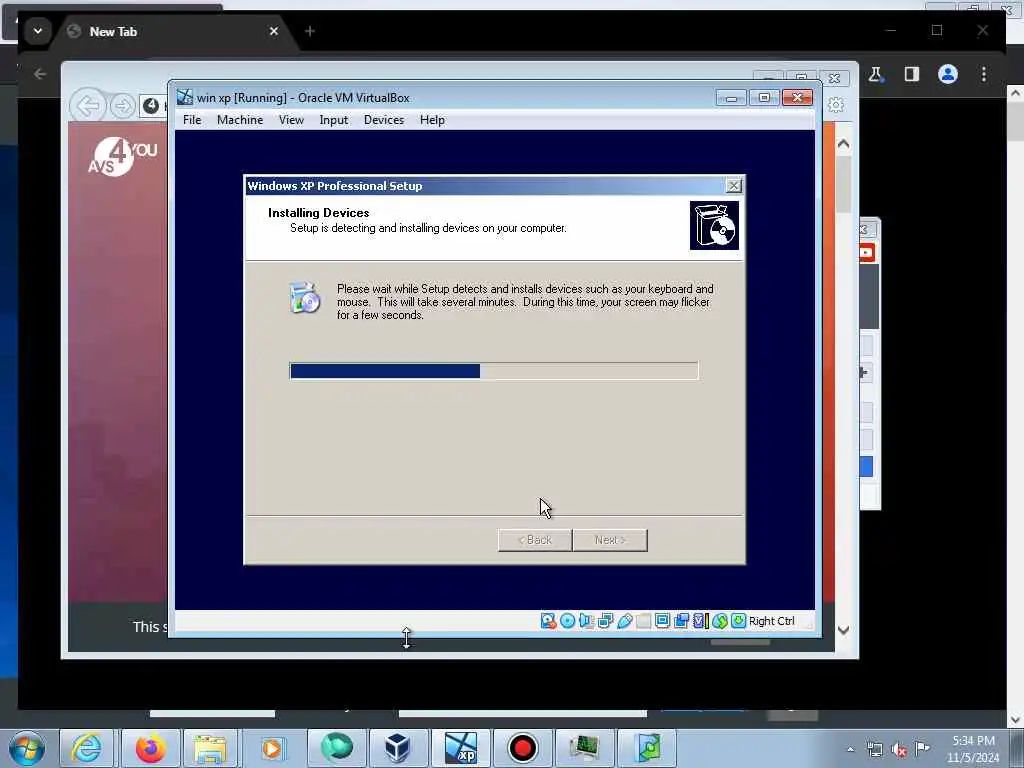The height and width of the screenshot is (768, 1024).
Task: Open the USB devices indicator in VirtualBox status bar
Action: coord(624,621)
